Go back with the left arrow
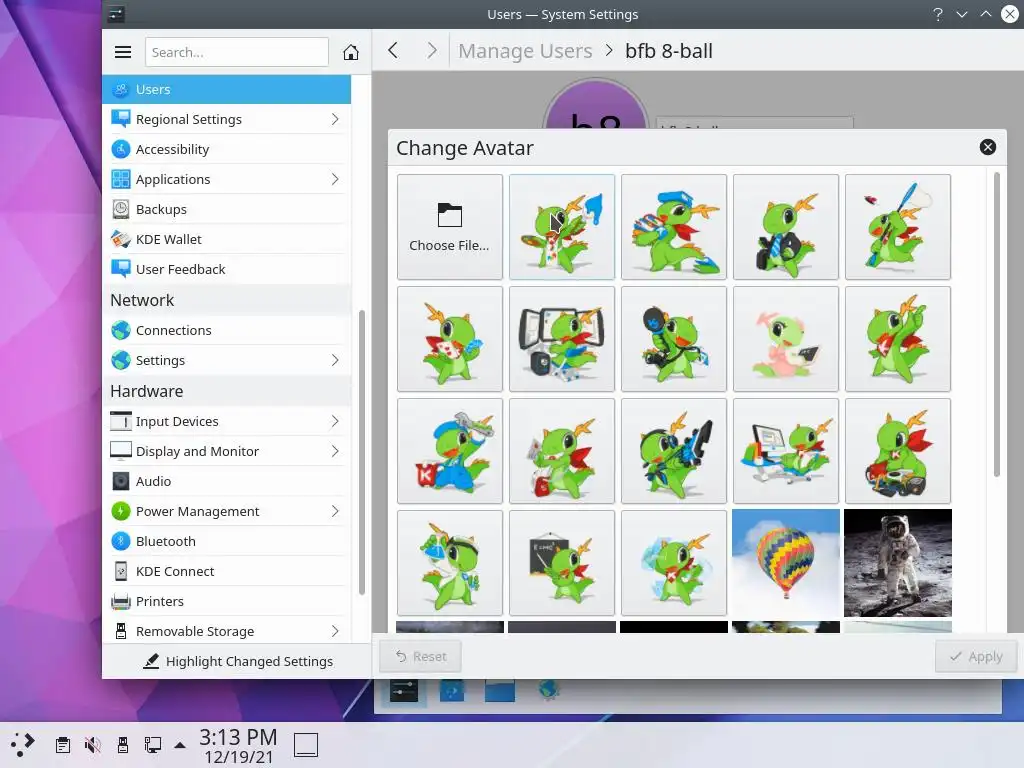The width and height of the screenshot is (1024, 768). point(392,50)
